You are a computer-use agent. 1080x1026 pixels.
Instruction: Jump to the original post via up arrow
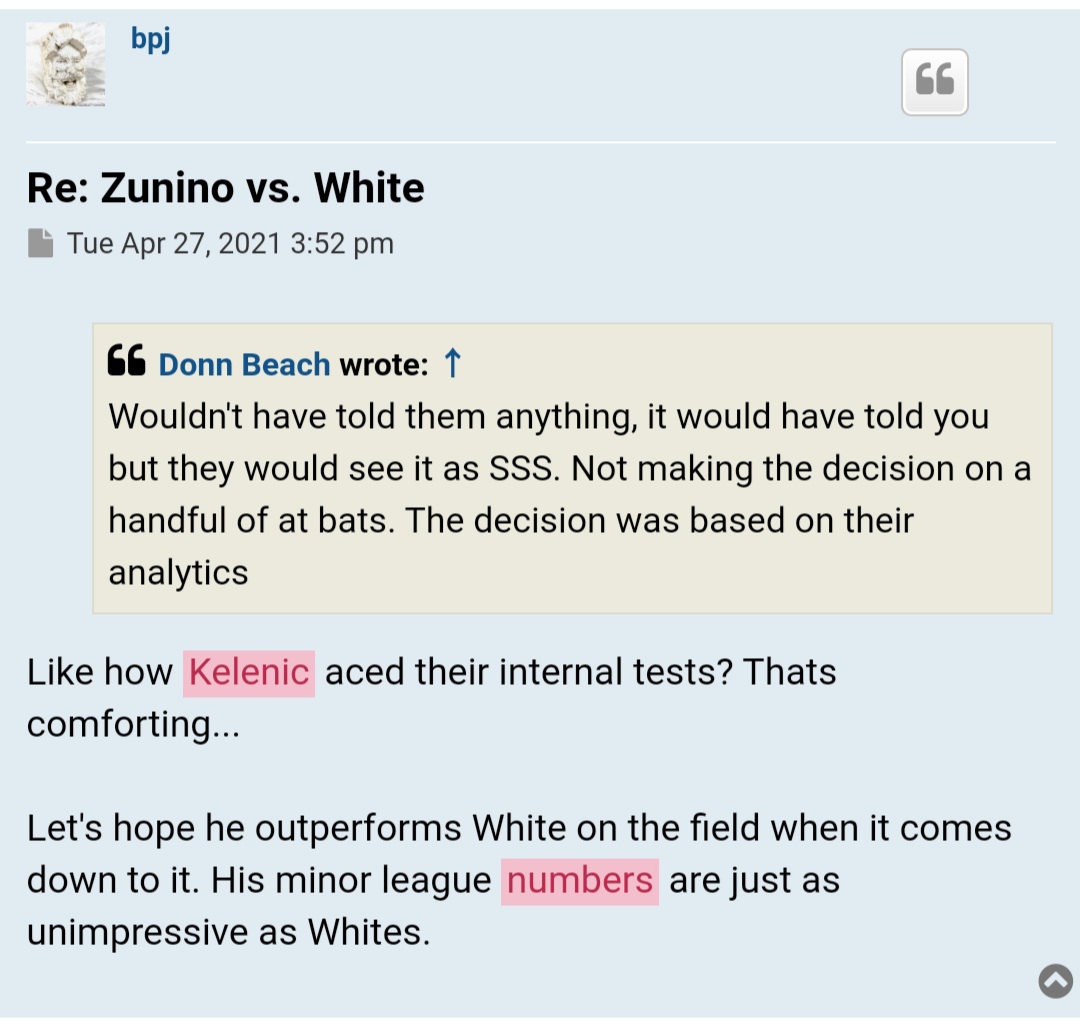coord(452,363)
